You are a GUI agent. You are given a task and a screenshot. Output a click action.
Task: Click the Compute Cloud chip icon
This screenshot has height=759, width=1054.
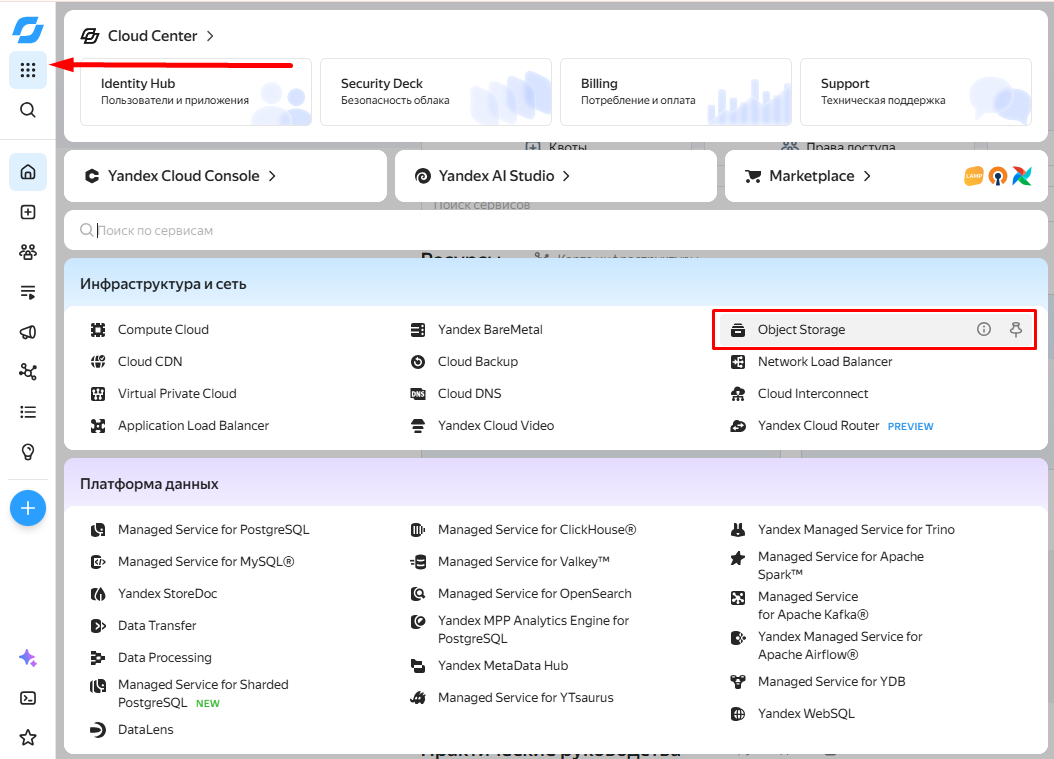(x=98, y=329)
